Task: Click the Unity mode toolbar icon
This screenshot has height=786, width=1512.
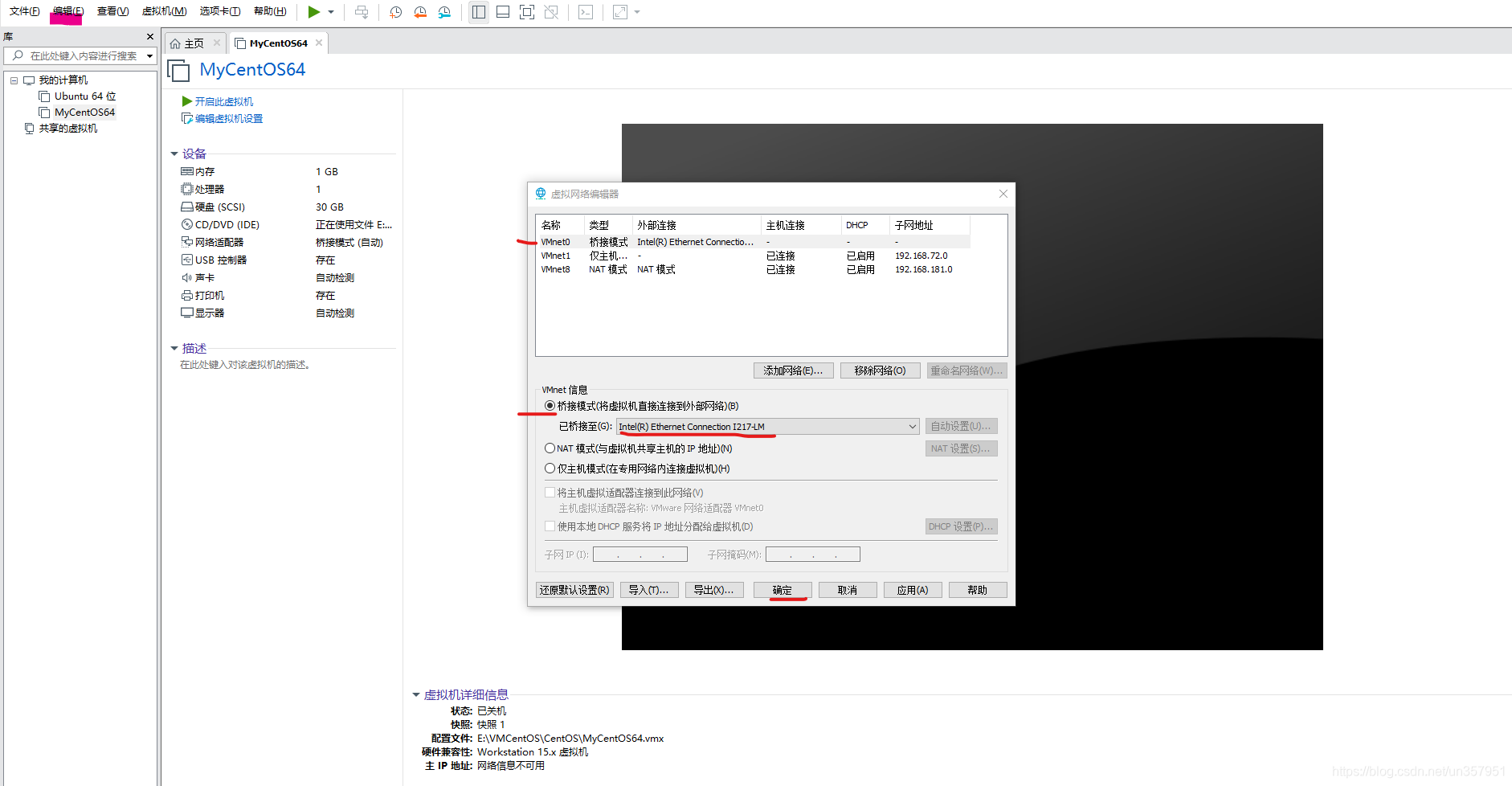Action: click(x=551, y=12)
